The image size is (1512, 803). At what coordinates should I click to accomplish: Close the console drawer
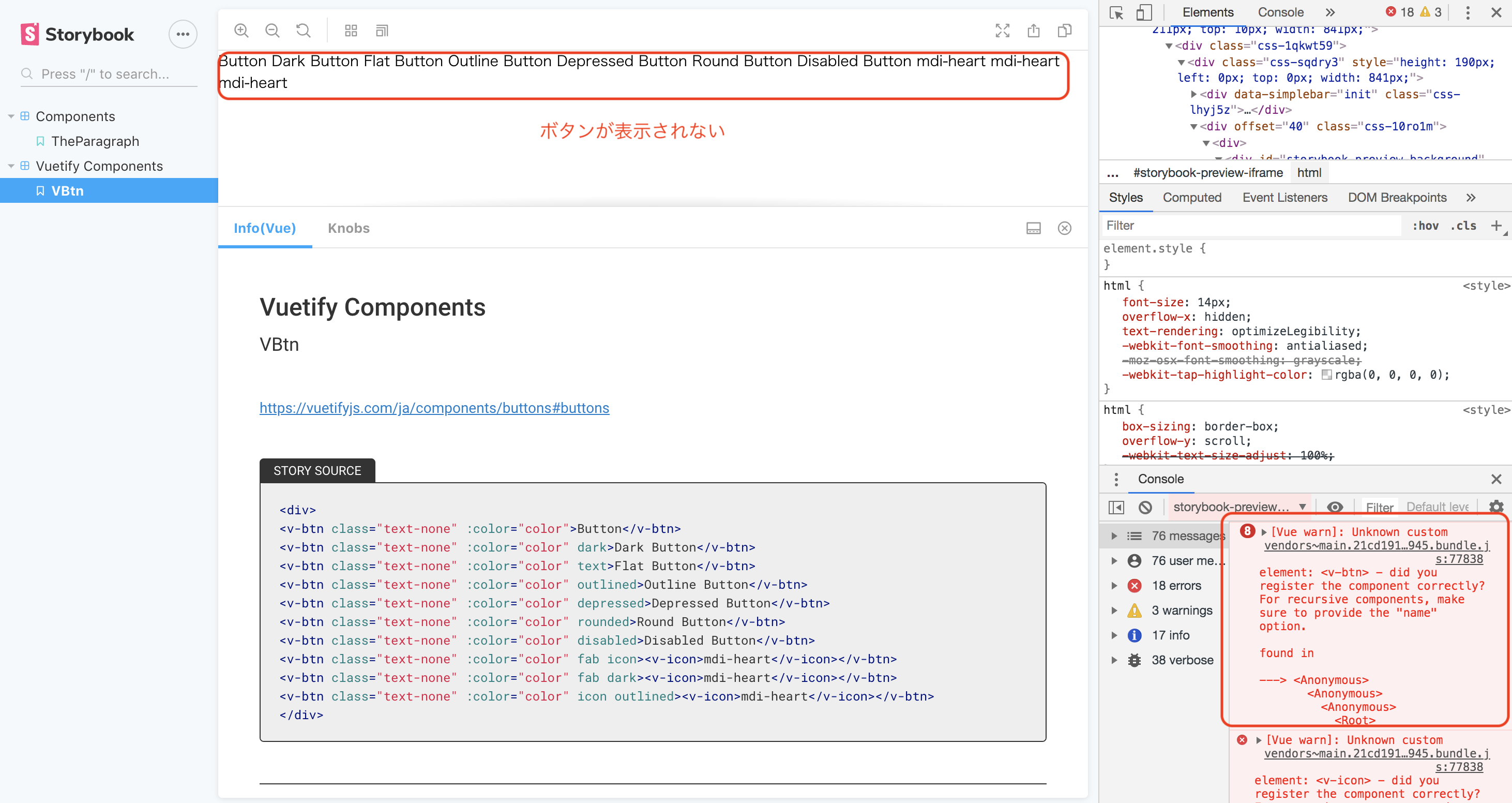1496,479
